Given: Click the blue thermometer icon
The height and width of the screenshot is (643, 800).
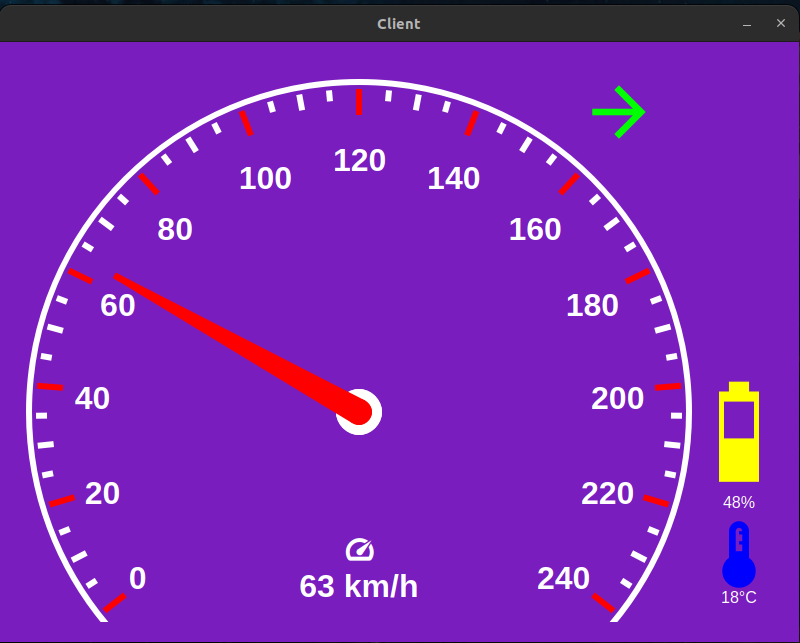Looking at the screenshot, I should point(739,556).
